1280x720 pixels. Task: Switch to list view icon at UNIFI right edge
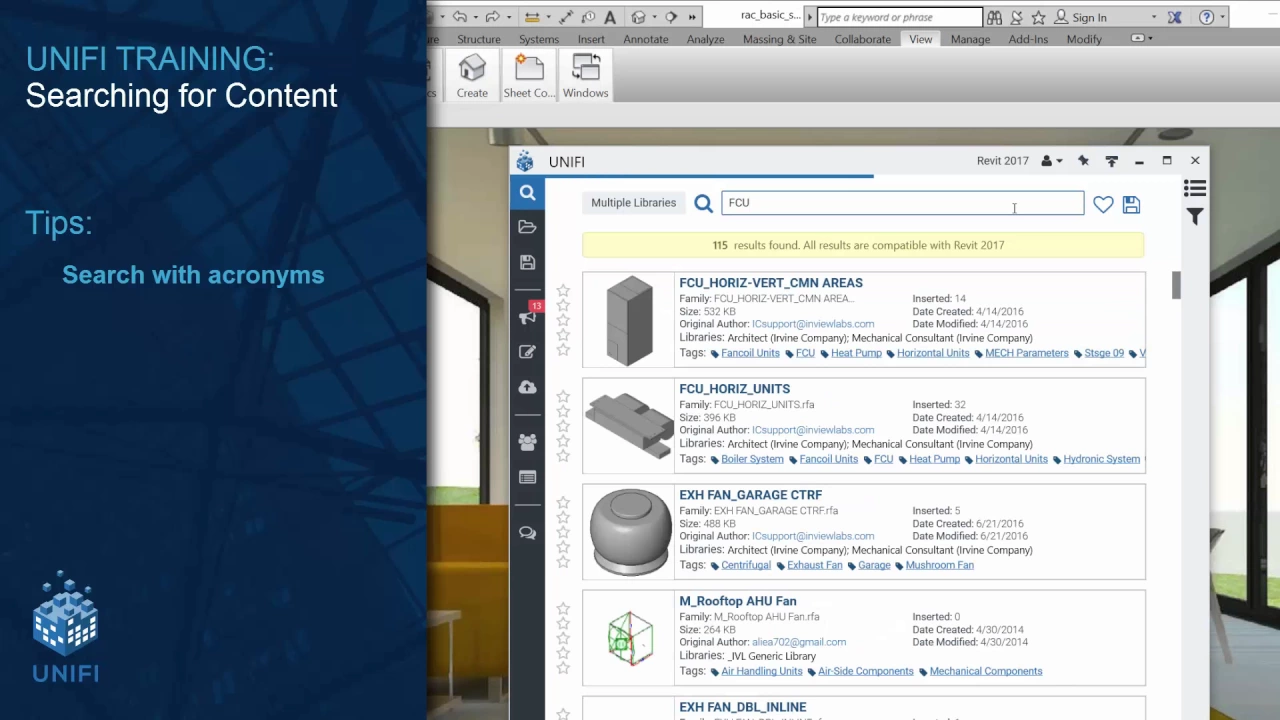pos(1195,189)
